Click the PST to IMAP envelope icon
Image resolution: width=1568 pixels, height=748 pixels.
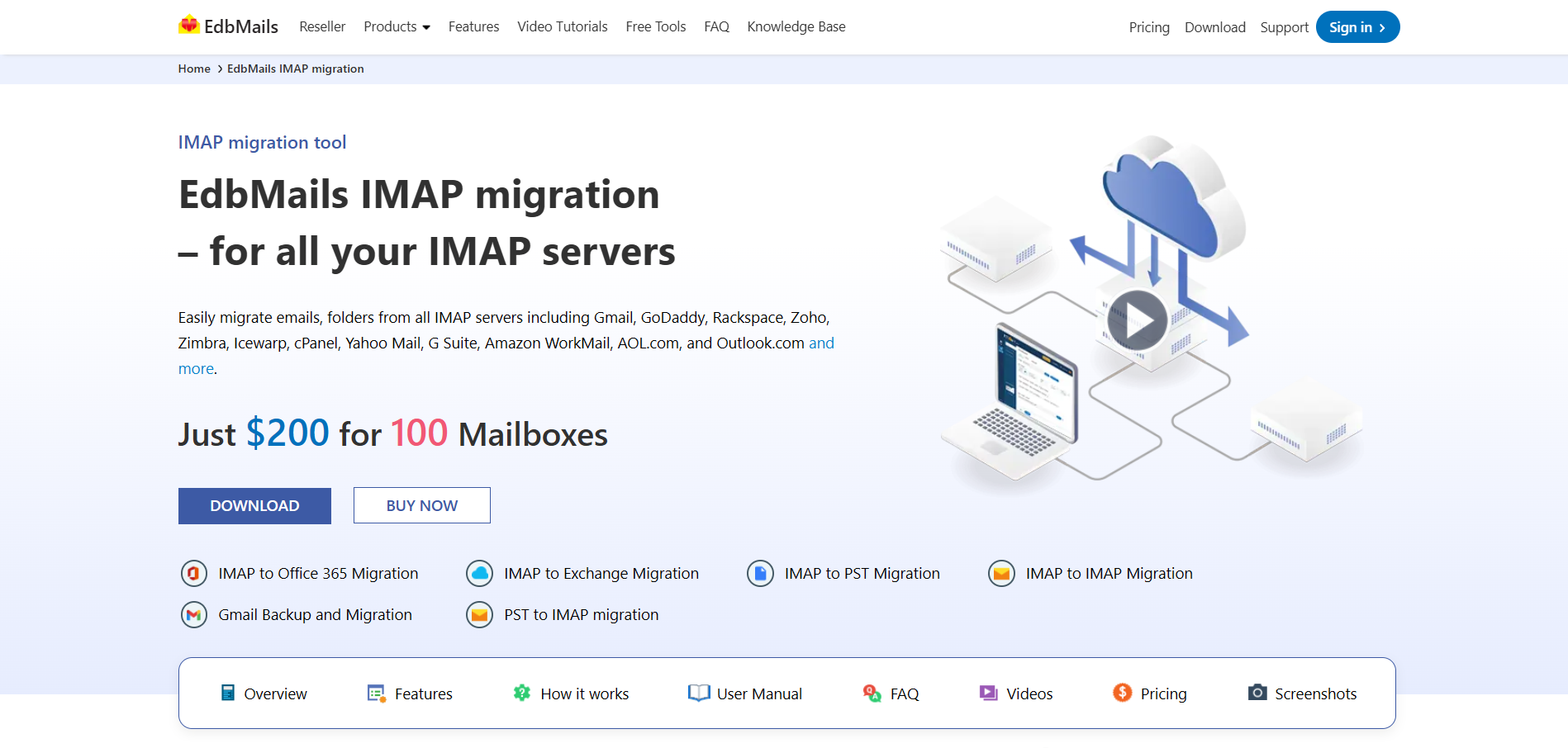tap(479, 614)
